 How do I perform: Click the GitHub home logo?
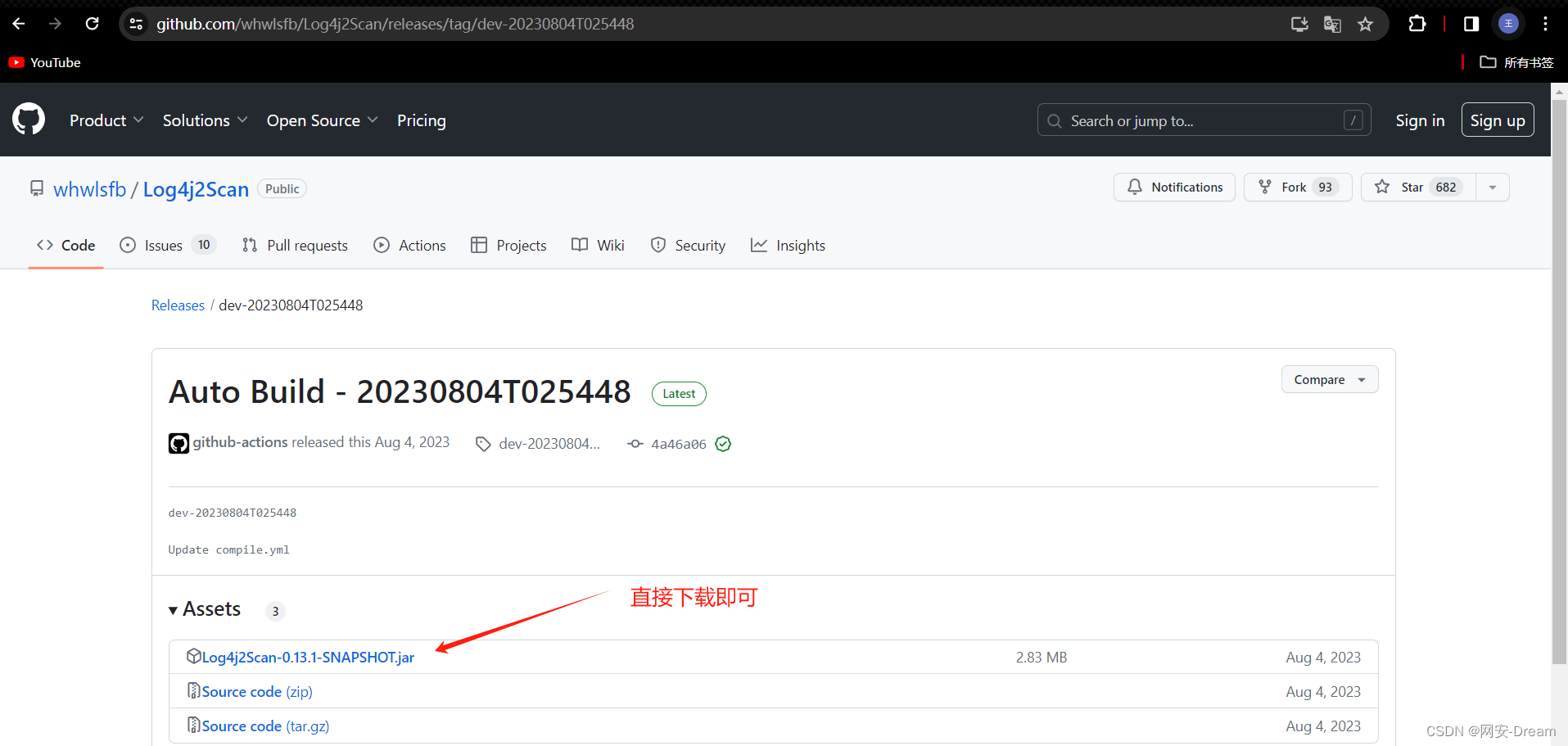pyautogui.click(x=29, y=120)
